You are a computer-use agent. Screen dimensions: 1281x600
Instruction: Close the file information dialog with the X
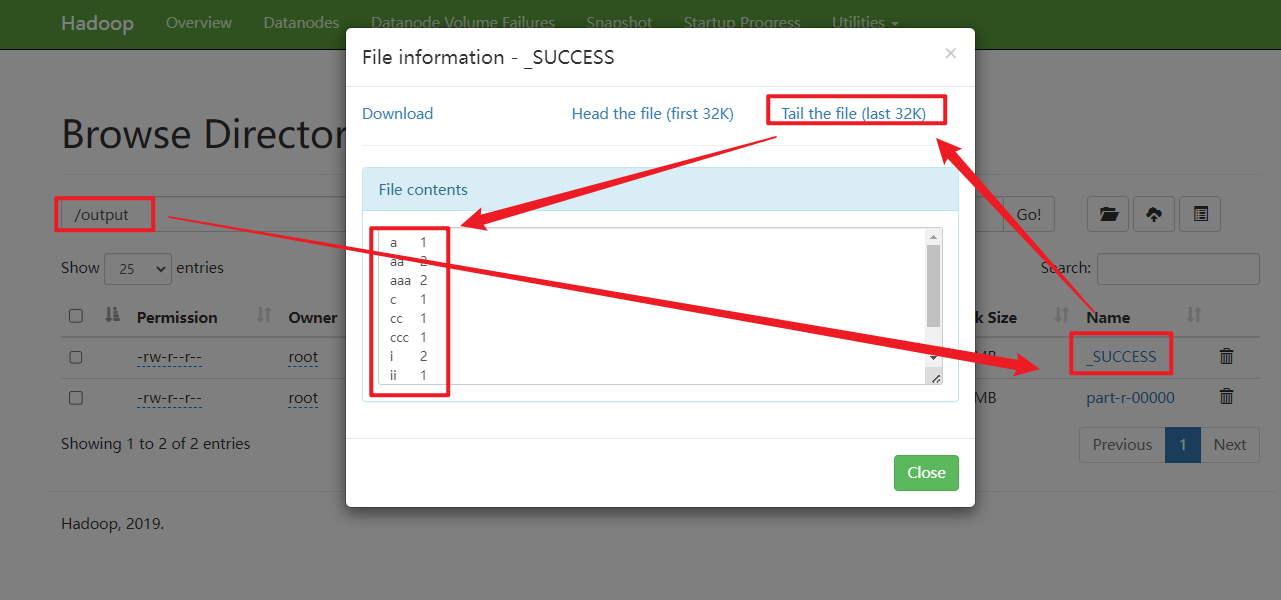[x=950, y=54]
